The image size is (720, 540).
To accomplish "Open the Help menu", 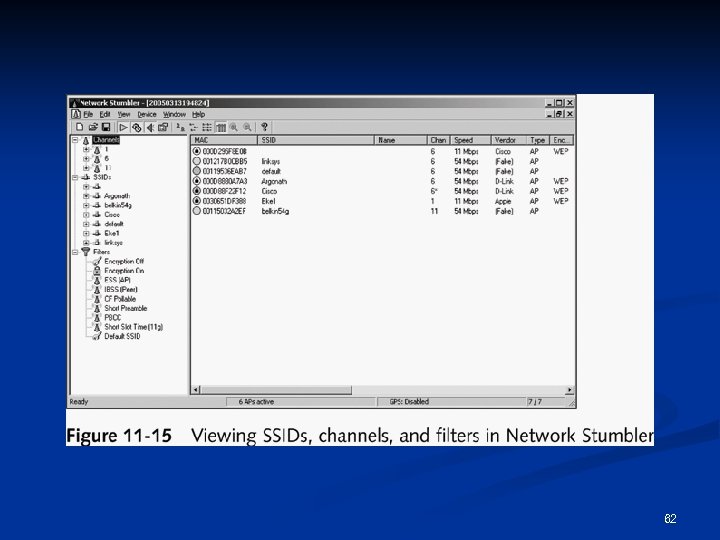I will [x=198, y=114].
